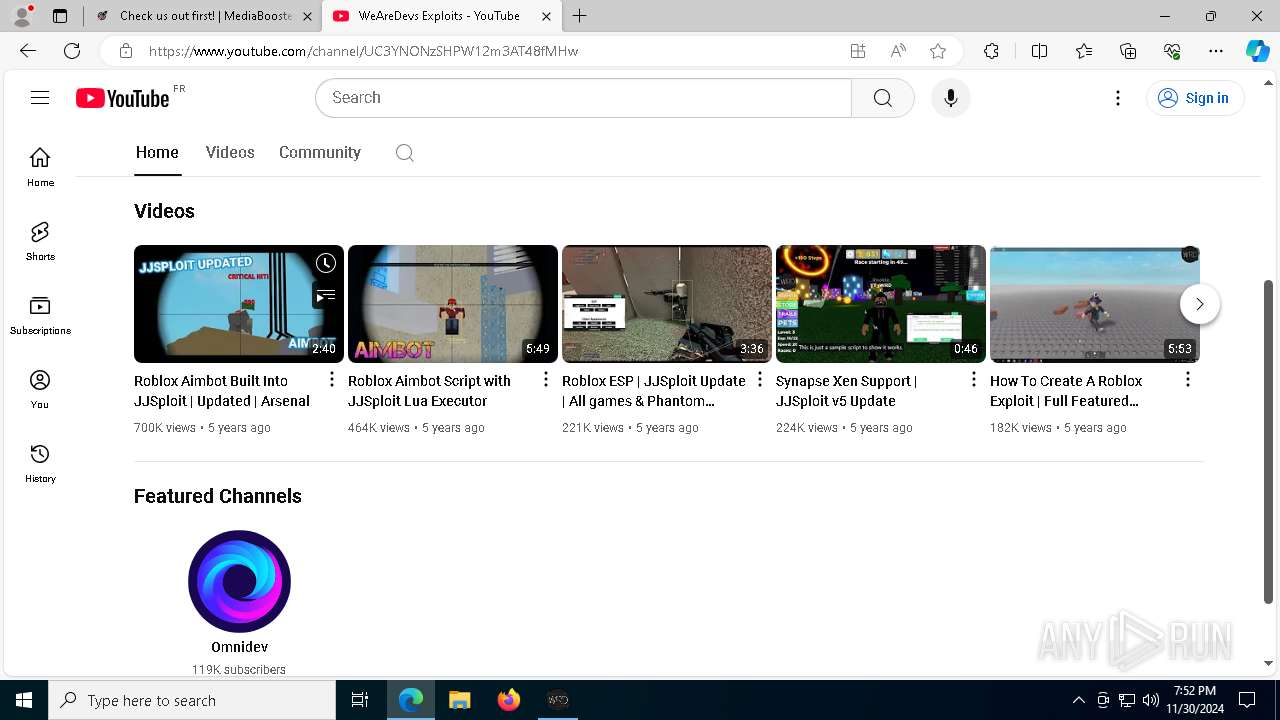View site information lock icon
1280x720 pixels.
125,51
